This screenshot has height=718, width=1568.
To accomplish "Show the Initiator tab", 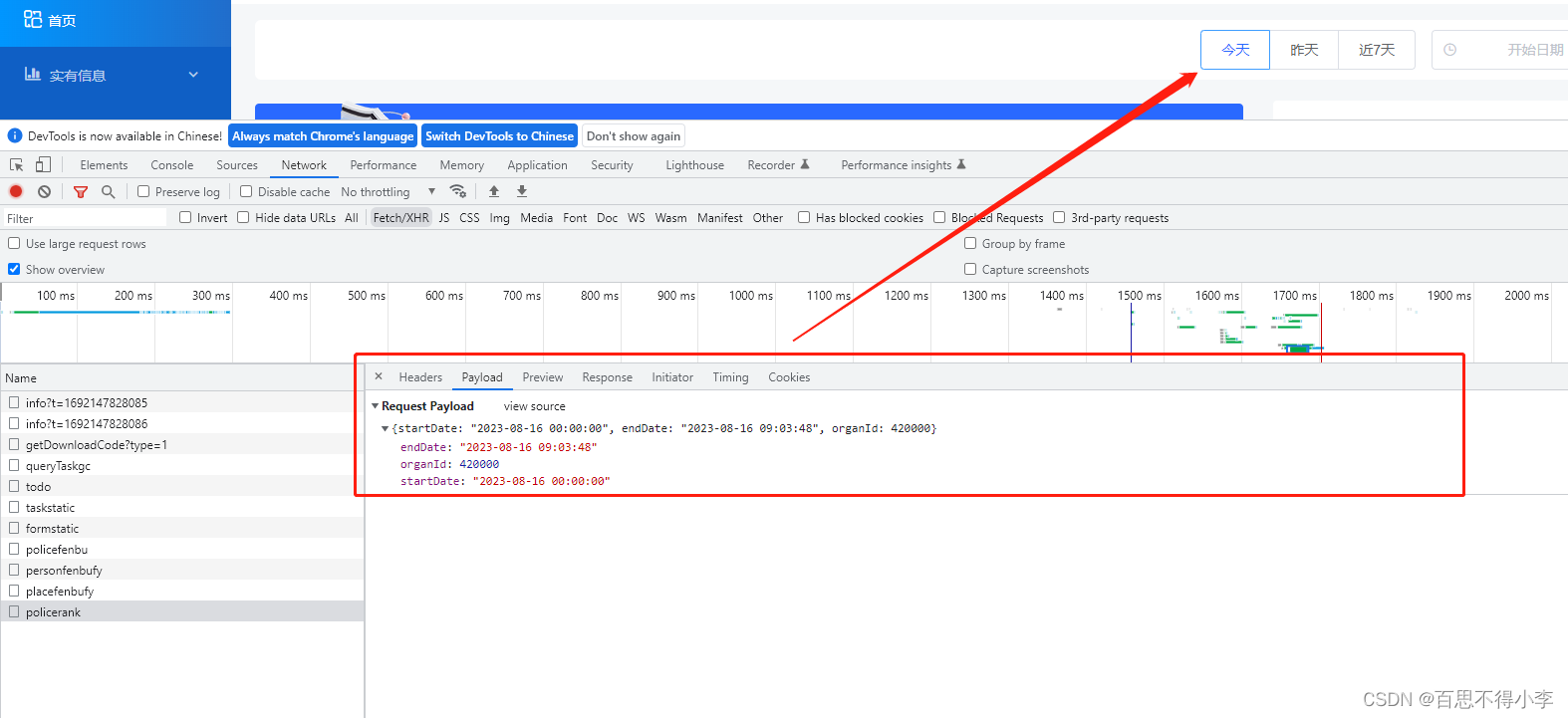I will 672,377.
